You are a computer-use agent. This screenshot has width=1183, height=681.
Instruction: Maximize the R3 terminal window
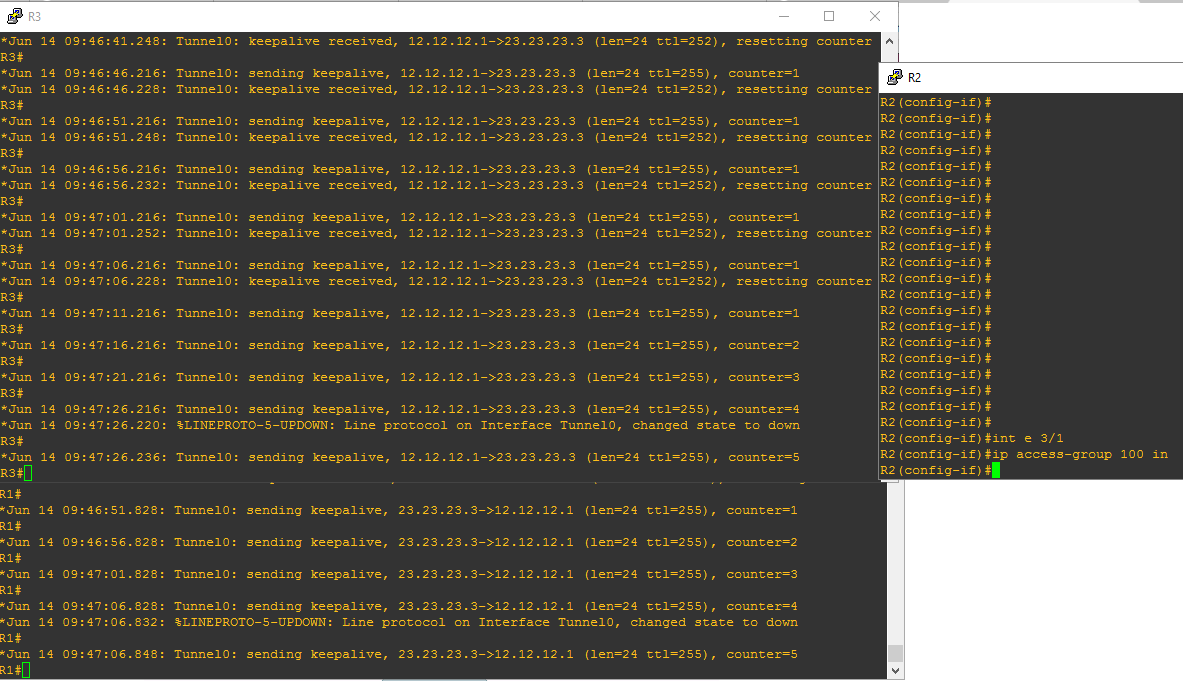(x=828, y=16)
